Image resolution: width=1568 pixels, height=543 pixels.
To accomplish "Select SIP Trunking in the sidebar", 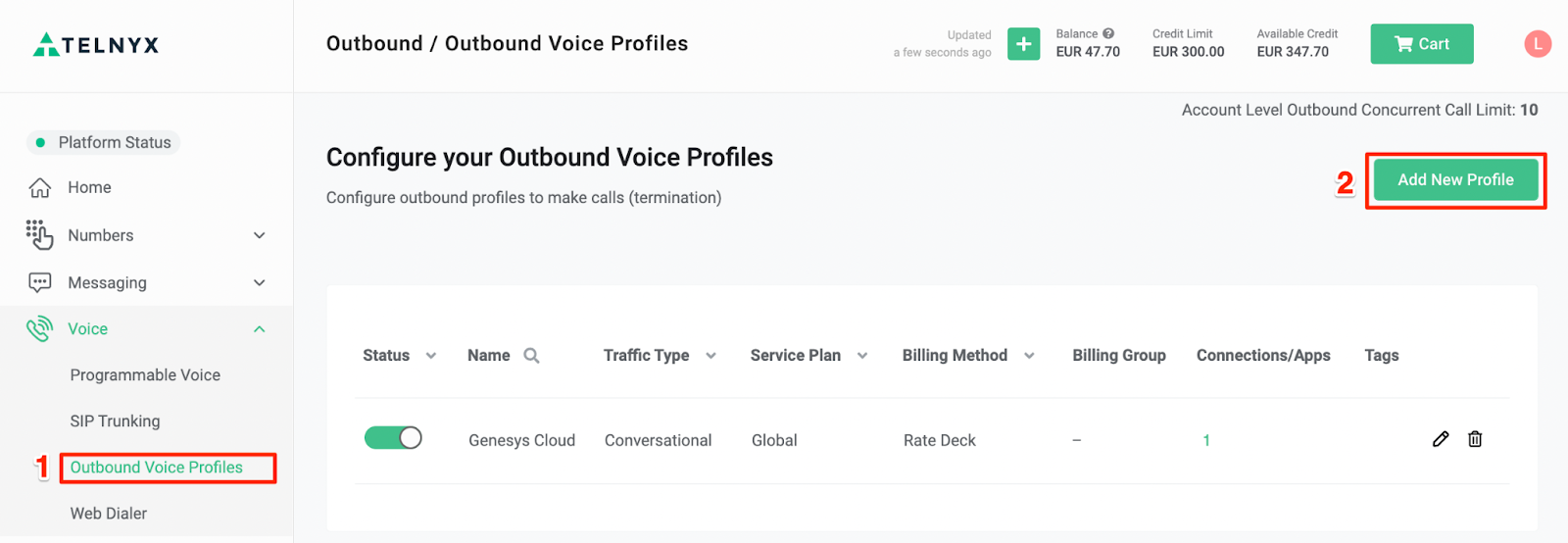I will click(x=115, y=421).
